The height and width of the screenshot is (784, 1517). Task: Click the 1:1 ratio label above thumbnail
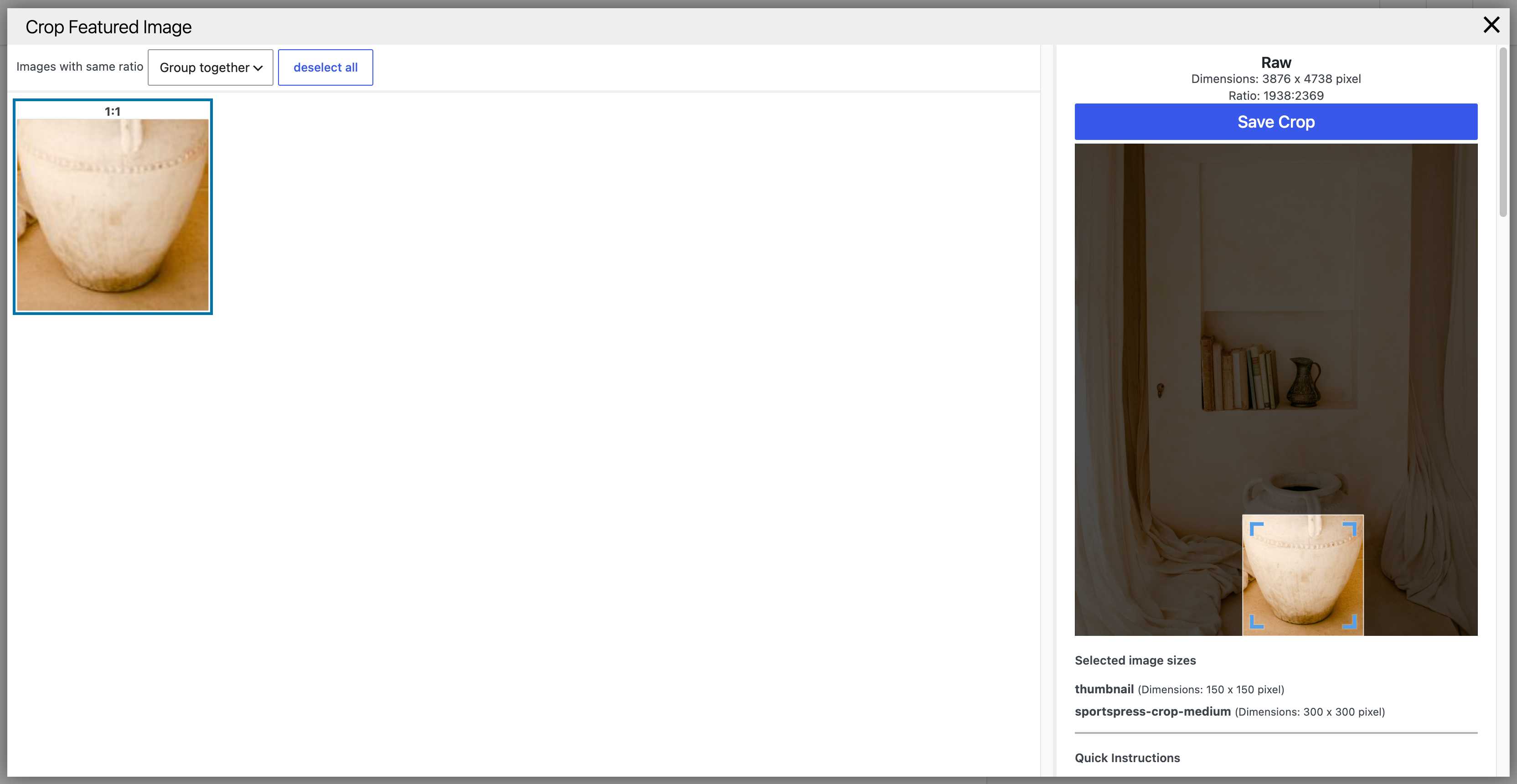click(x=113, y=111)
